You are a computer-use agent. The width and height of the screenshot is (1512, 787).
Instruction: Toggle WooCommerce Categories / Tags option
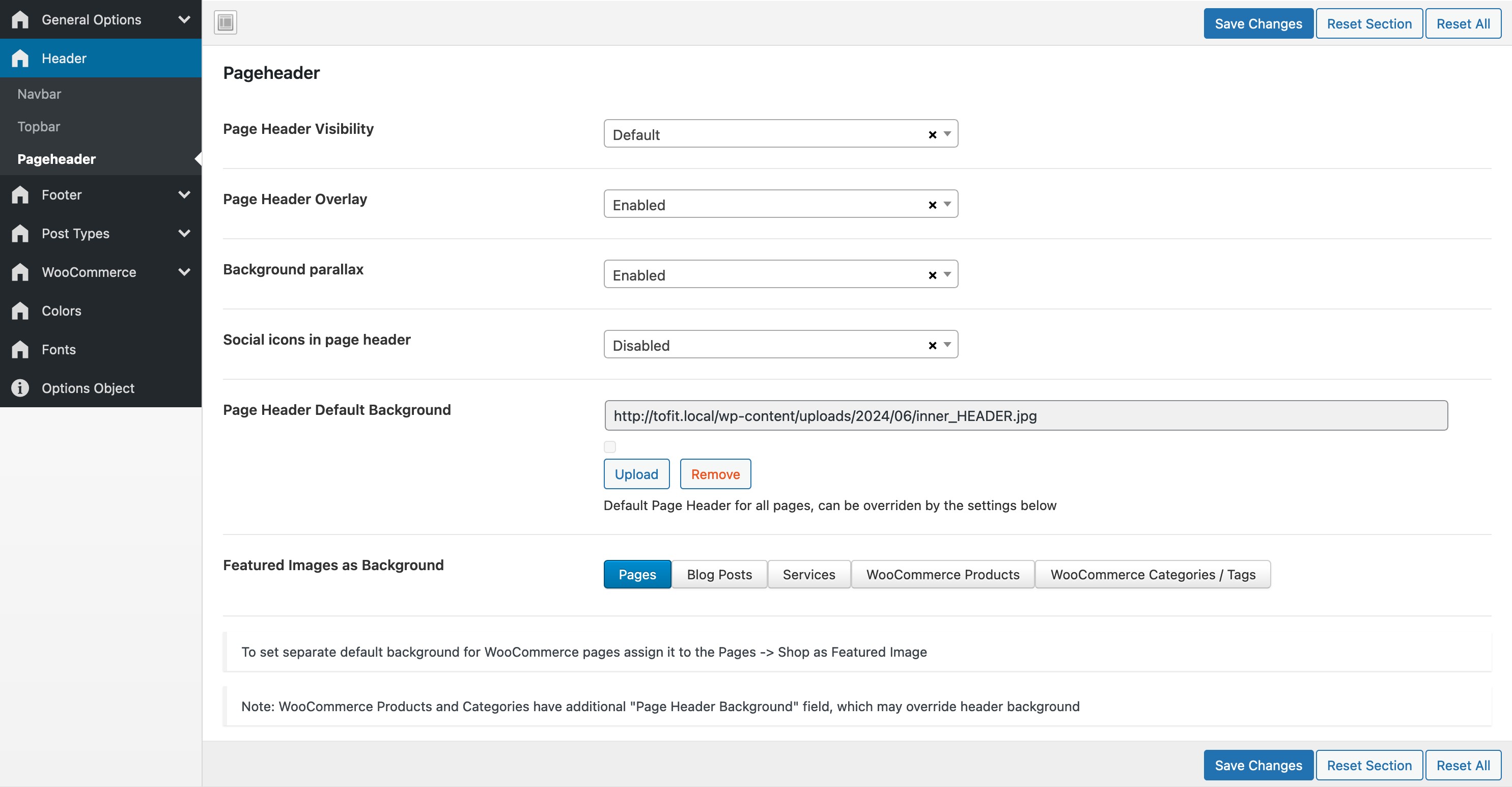click(x=1153, y=575)
